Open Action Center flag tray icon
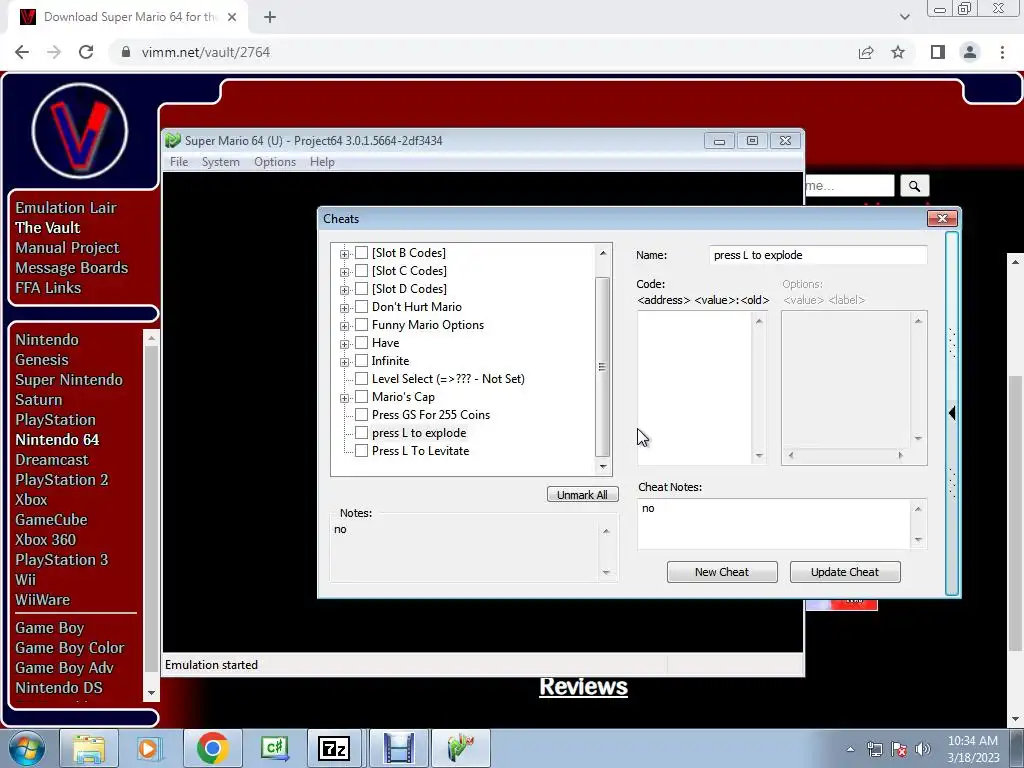The width and height of the screenshot is (1024, 768). coord(898,749)
